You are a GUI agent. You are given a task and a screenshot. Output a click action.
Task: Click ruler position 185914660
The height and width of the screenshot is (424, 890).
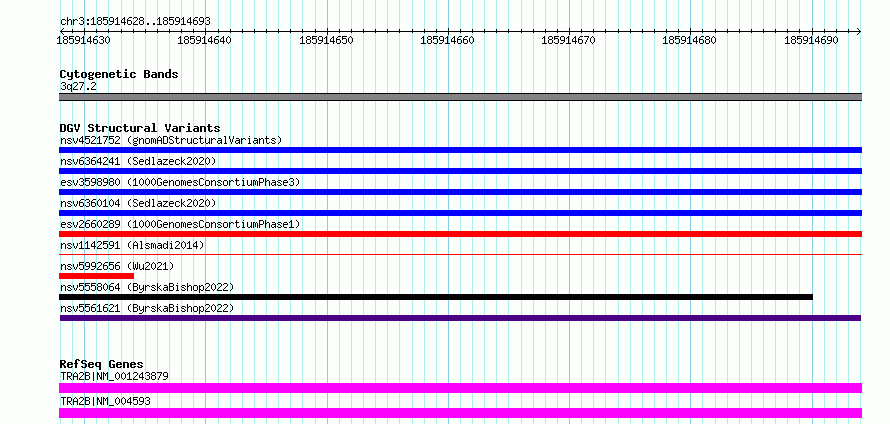pos(448,40)
